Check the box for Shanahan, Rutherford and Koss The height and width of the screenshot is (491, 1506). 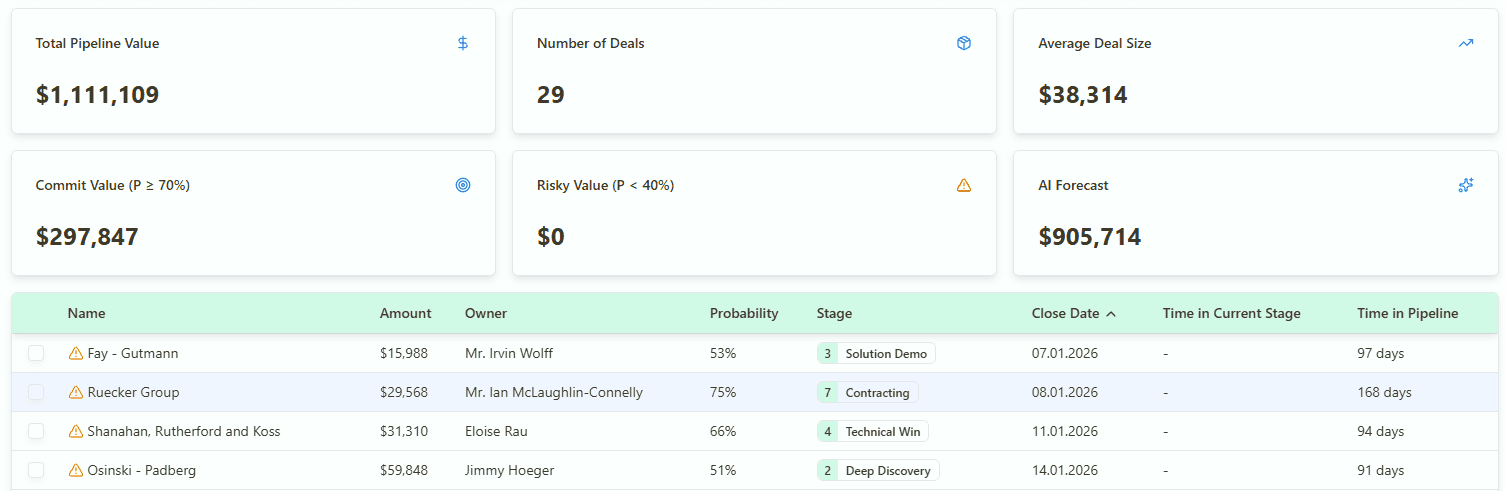pyautogui.click(x=36, y=431)
